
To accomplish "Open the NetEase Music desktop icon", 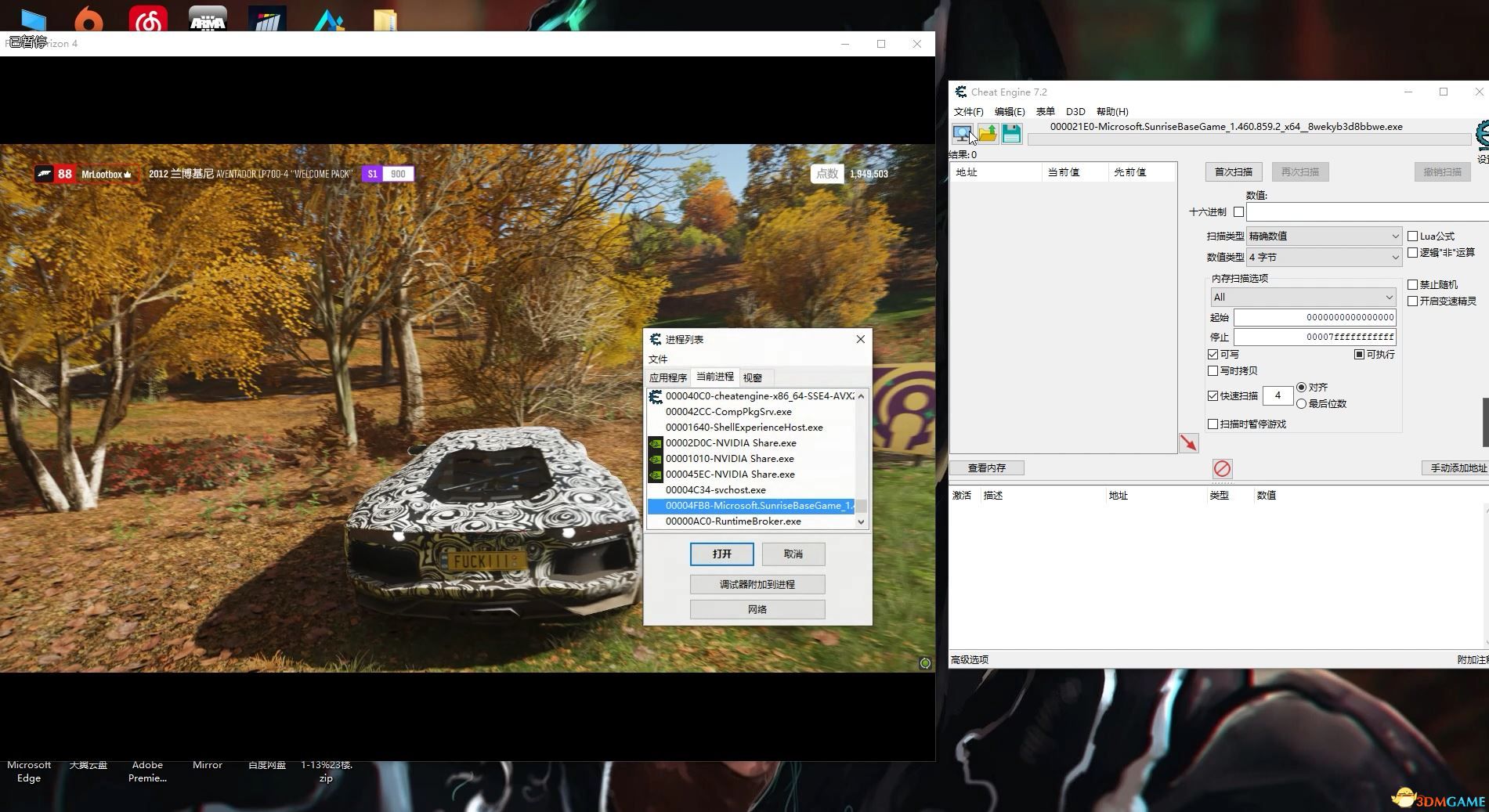I will tap(148, 19).
